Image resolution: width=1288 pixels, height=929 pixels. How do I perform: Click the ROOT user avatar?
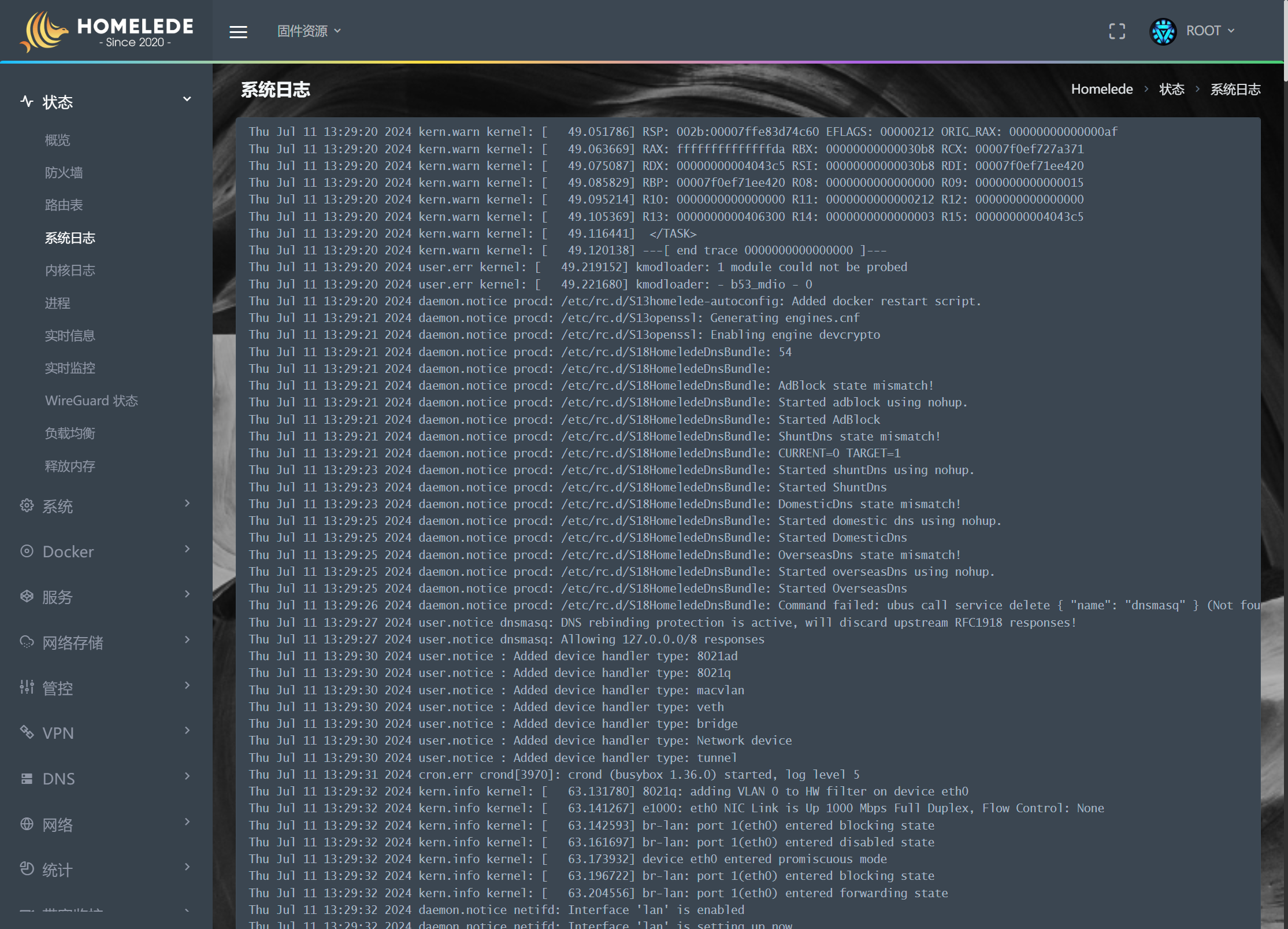[1163, 31]
